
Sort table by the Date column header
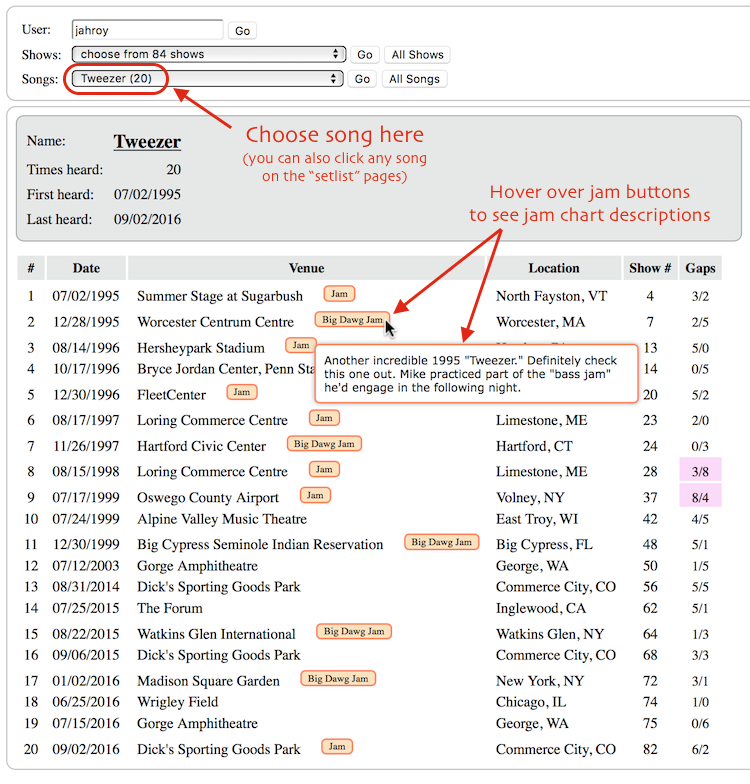point(86,268)
